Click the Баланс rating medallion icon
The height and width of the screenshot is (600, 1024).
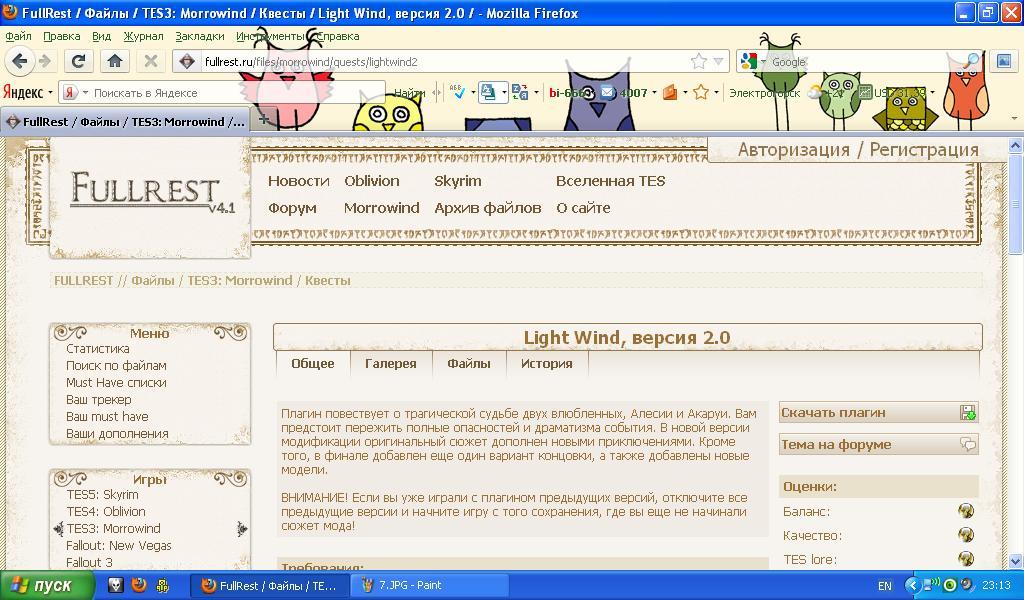tap(966, 511)
